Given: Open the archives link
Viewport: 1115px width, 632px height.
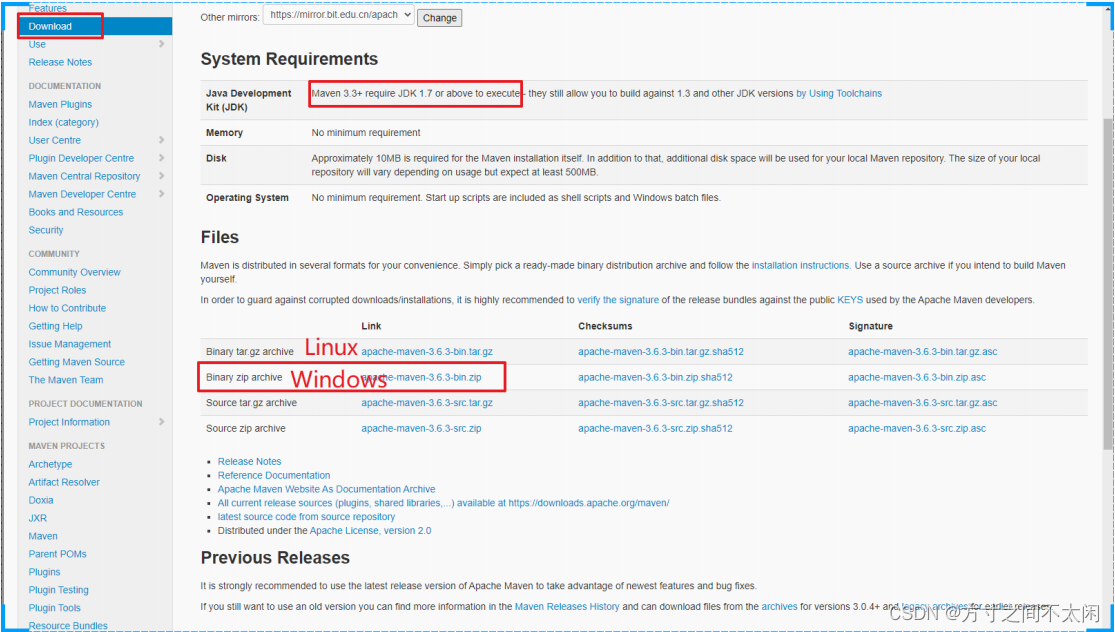Looking at the screenshot, I should [x=779, y=606].
